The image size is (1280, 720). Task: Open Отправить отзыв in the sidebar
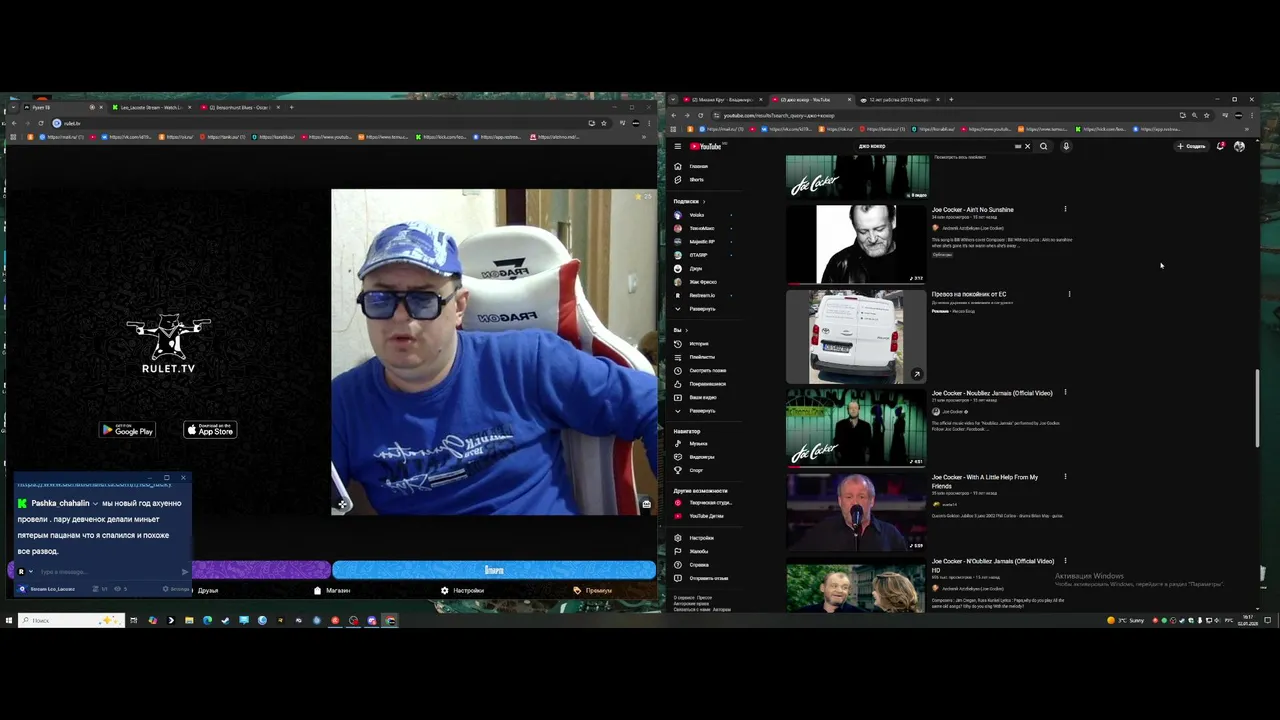[705, 578]
